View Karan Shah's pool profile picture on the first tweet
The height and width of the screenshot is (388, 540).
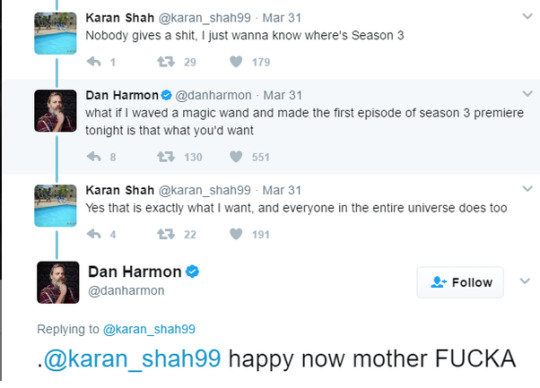click(55, 33)
